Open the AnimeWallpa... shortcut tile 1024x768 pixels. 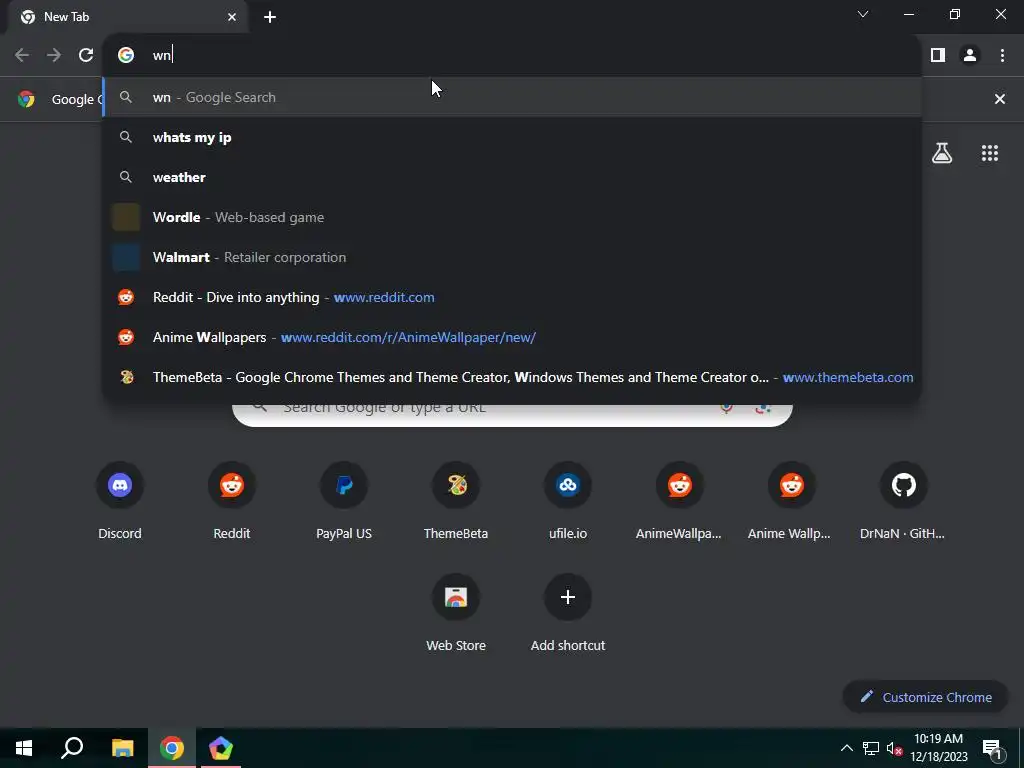pyautogui.click(x=679, y=502)
